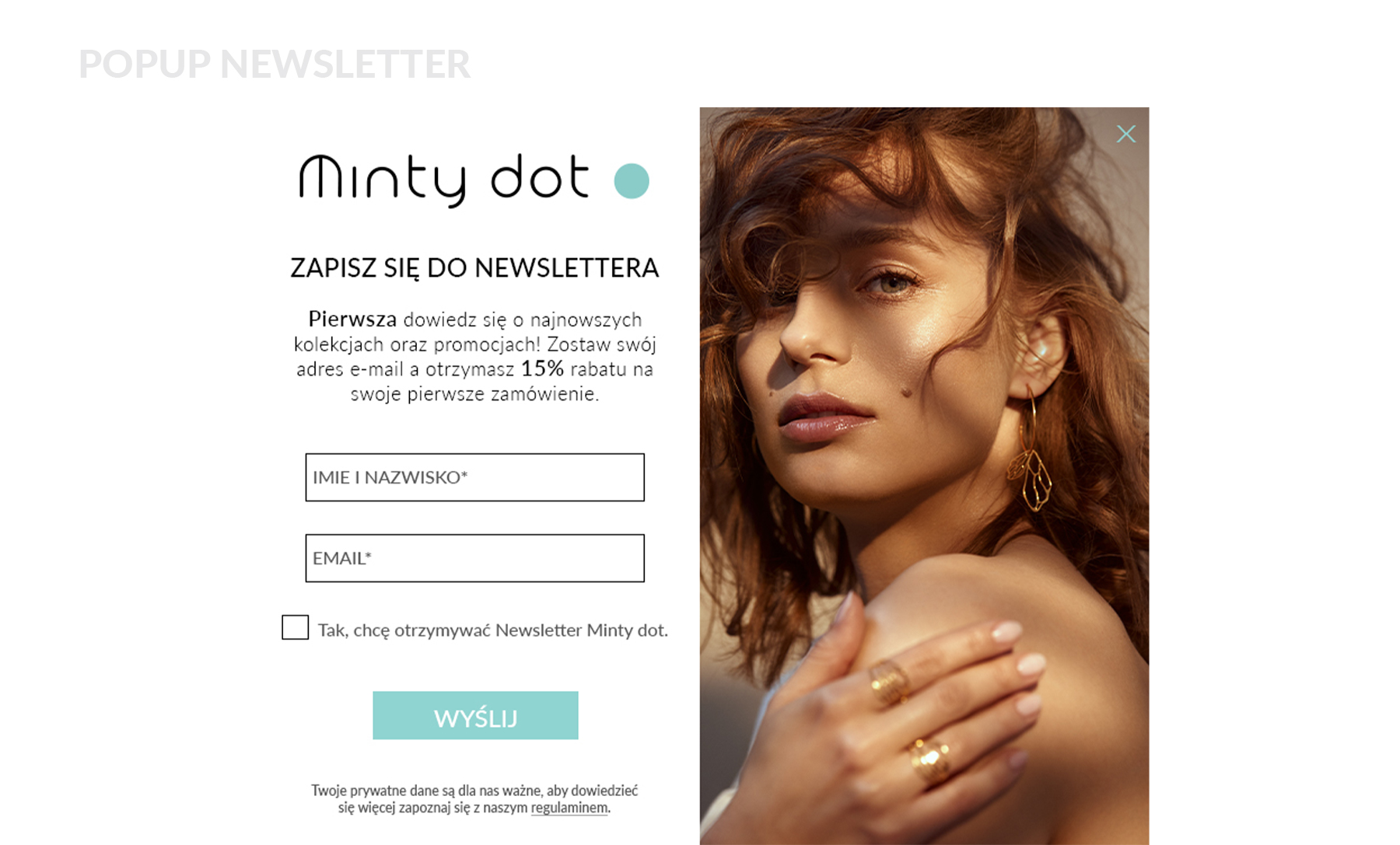Focus the IMIE I NAZWISKO field

[x=474, y=477]
